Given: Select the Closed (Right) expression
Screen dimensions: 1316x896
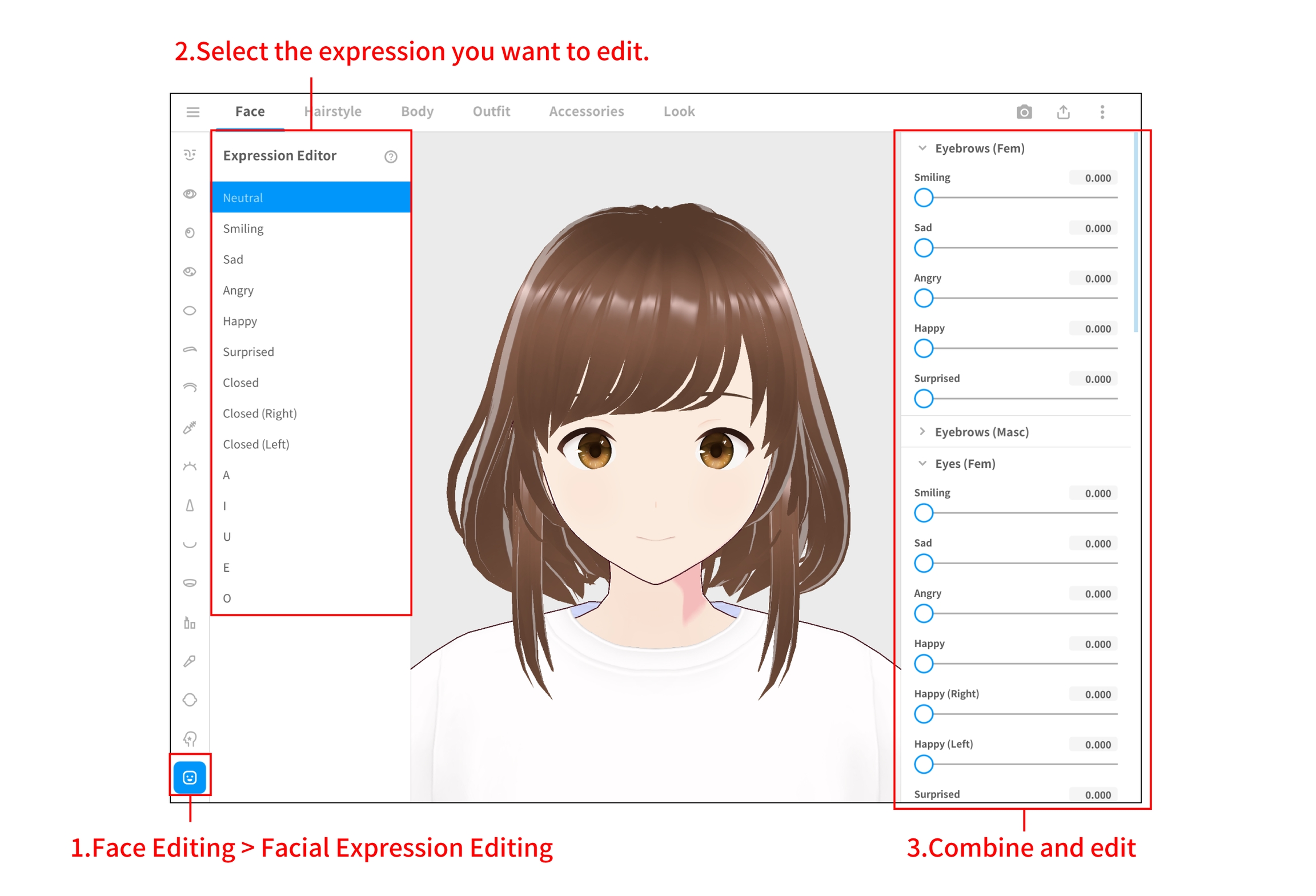Looking at the screenshot, I should click(x=259, y=413).
